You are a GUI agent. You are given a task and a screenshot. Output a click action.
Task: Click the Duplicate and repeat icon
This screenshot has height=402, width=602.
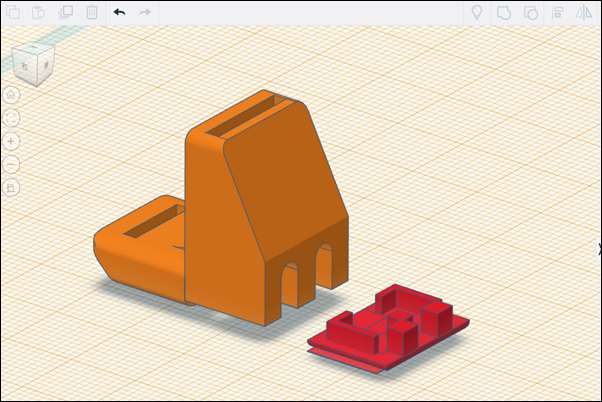tap(65, 12)
